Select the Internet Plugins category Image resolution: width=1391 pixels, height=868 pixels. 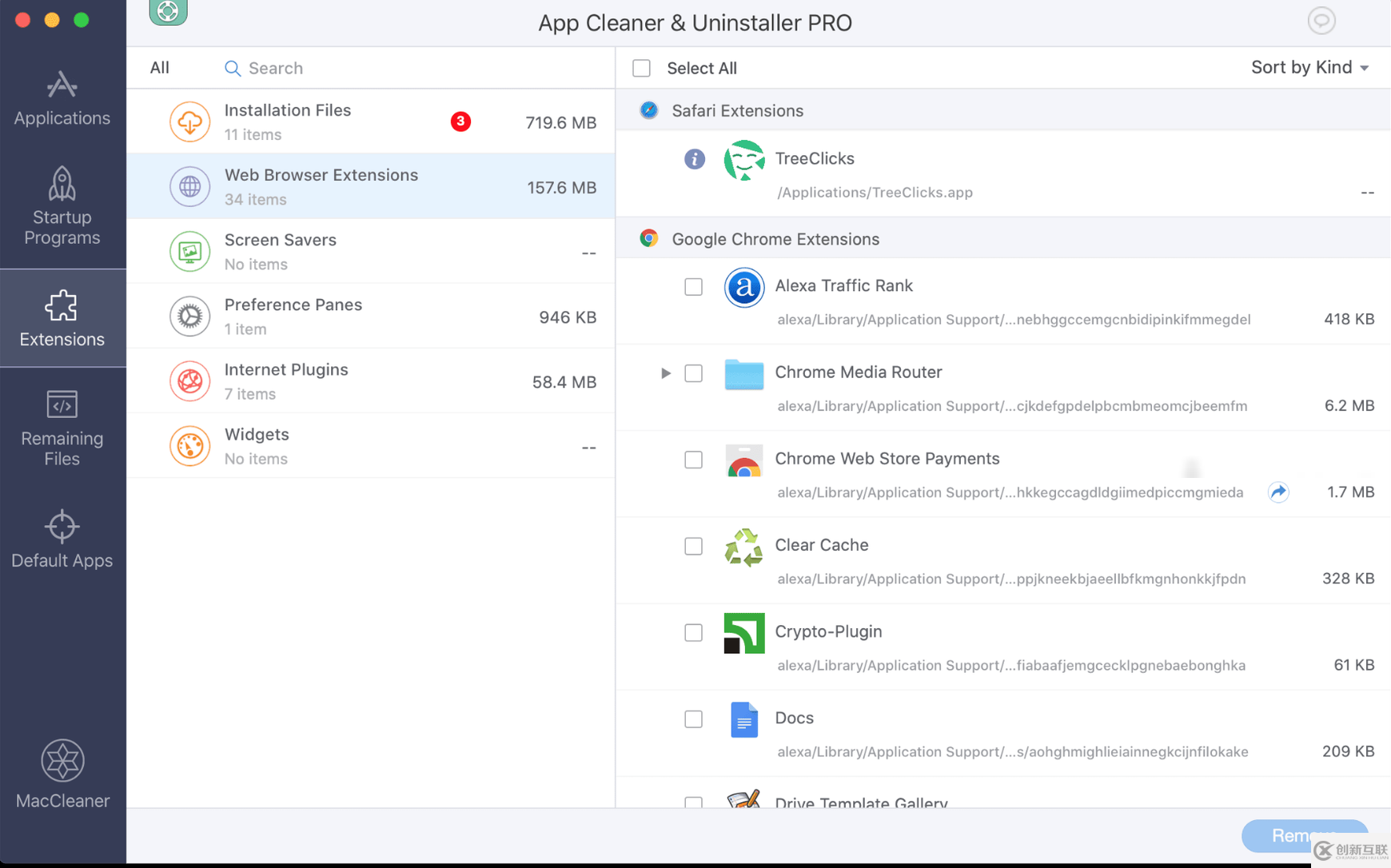tap(370, 381)
